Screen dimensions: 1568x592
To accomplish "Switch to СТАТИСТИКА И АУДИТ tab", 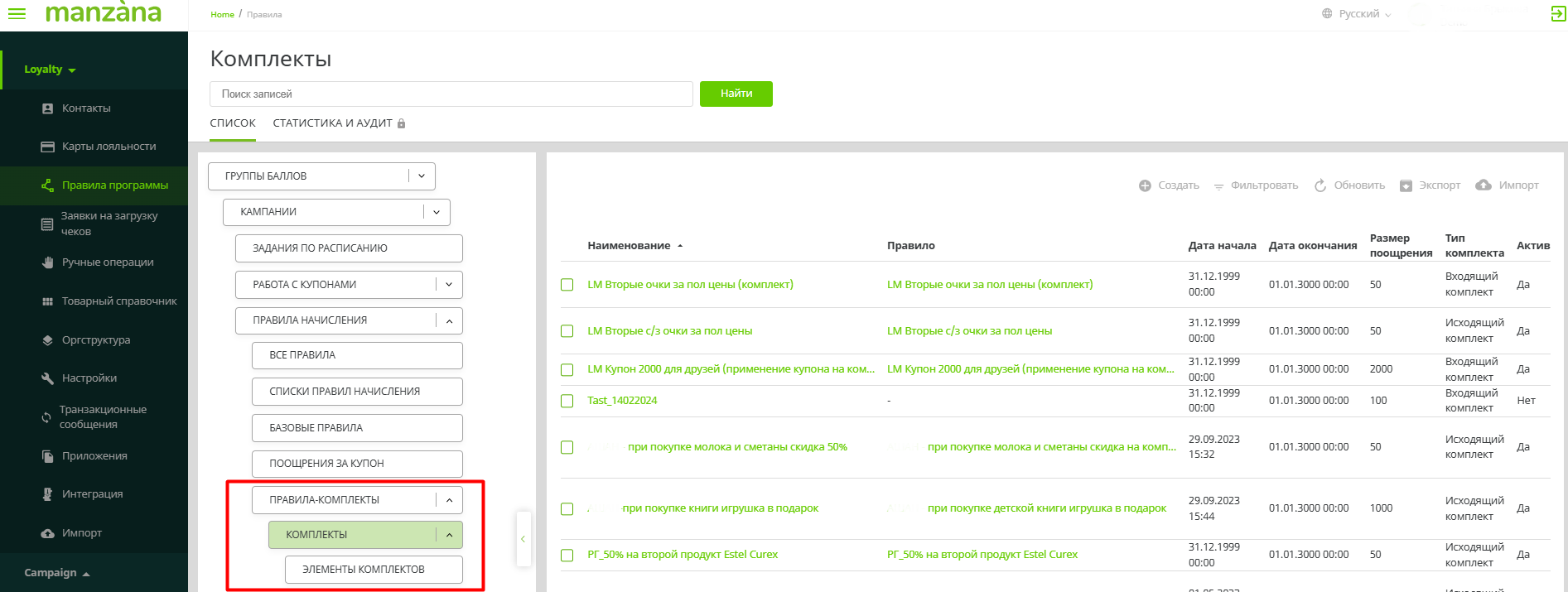I will [x=332, y=123].
